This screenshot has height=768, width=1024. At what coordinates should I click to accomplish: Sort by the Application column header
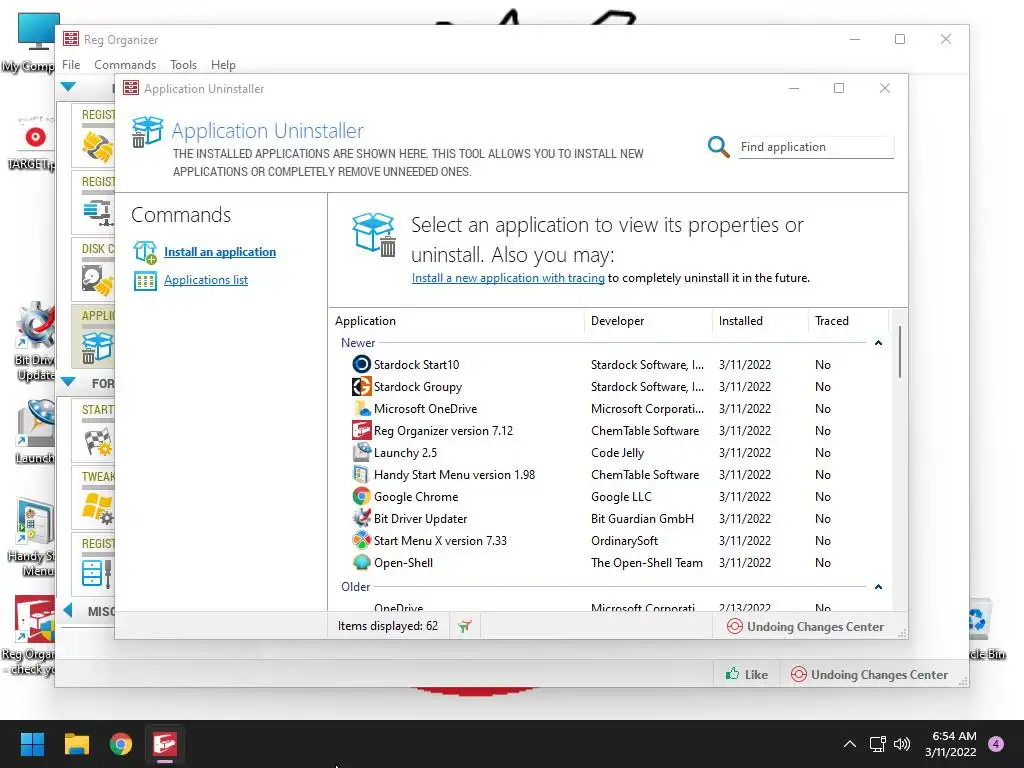(x=365, y=321)
